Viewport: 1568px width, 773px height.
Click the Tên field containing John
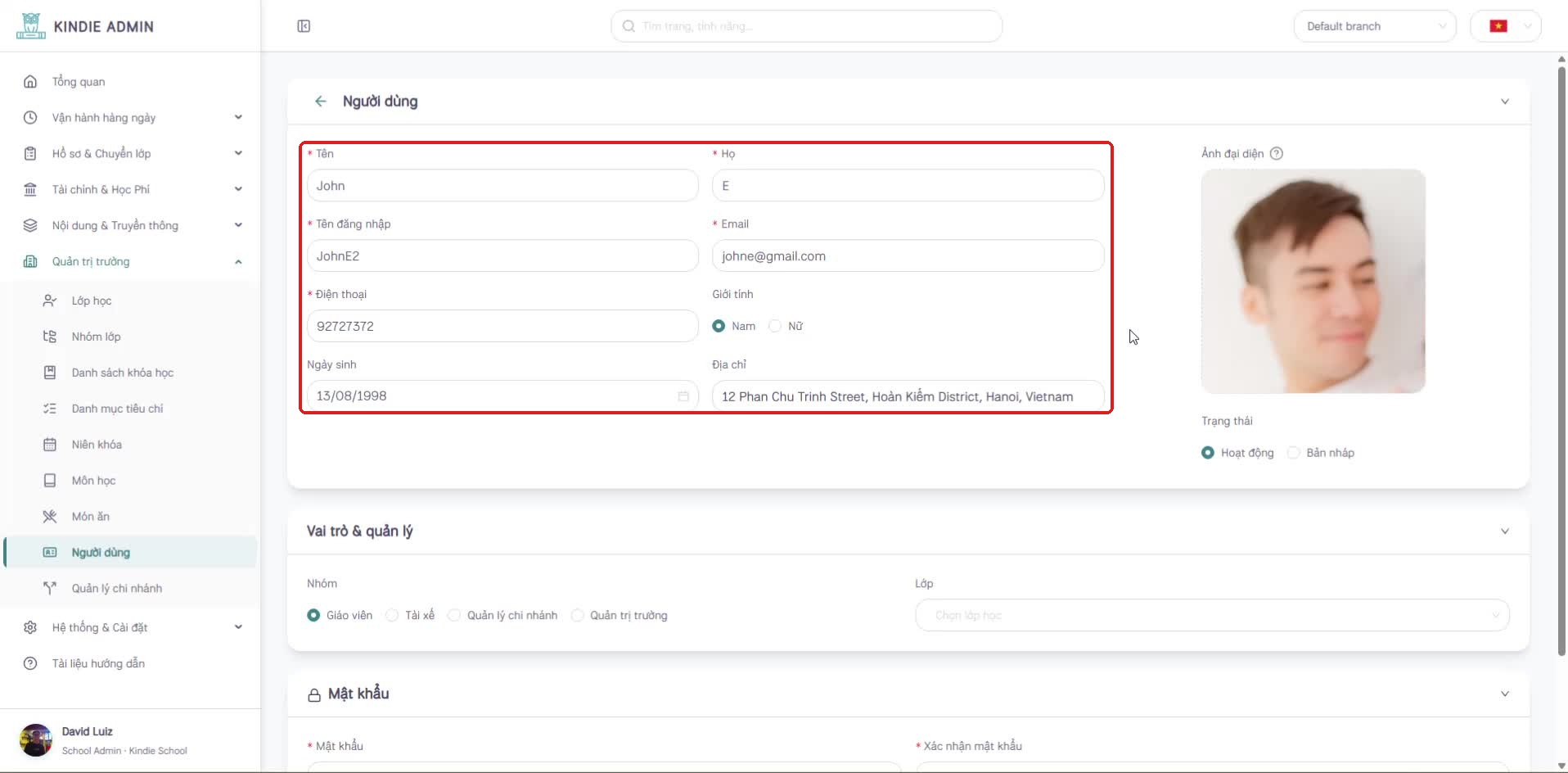(x=502, y=186)
